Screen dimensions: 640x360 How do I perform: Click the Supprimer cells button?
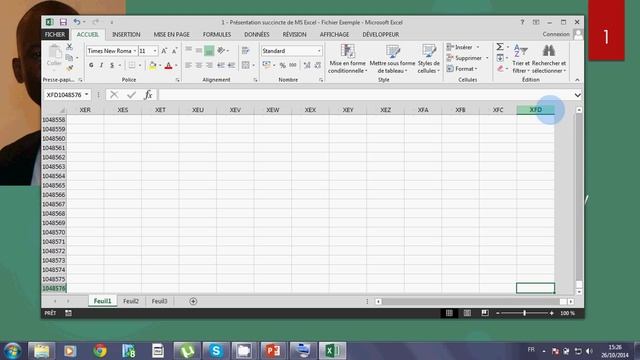pos(467,58)
